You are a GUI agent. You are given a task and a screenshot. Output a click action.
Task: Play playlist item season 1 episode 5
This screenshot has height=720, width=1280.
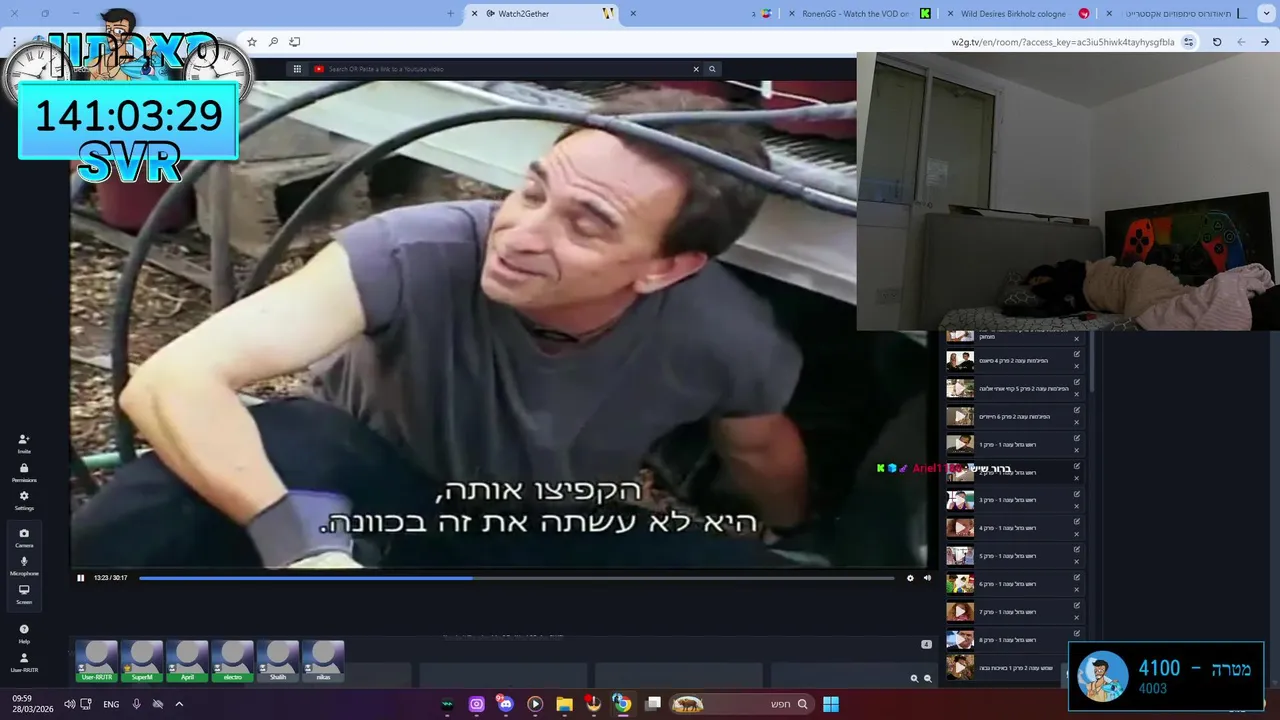pos(960,556)
